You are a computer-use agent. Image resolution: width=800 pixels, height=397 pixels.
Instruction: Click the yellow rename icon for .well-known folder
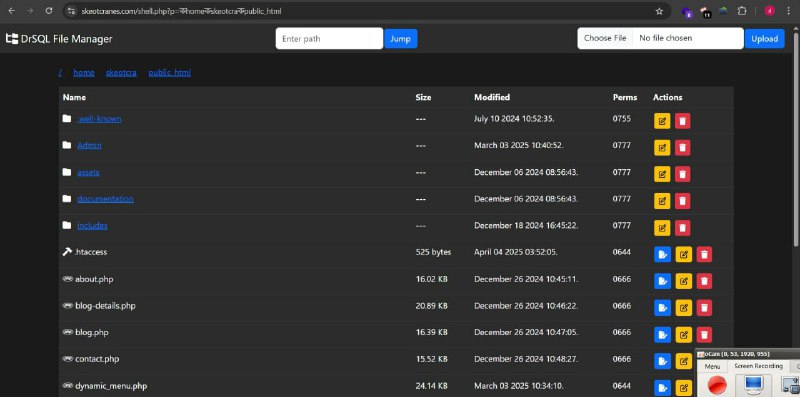(662, 121)
